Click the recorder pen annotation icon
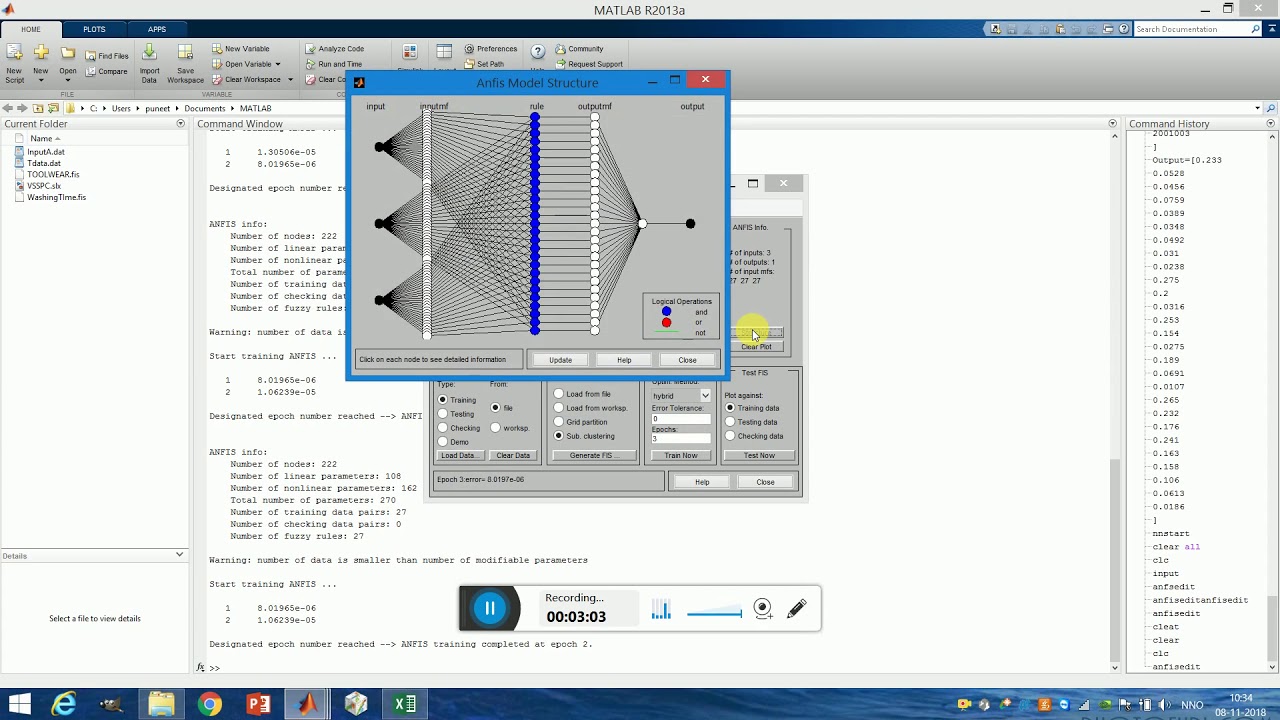The image size is (1280, 720). [x=796, y=608]
